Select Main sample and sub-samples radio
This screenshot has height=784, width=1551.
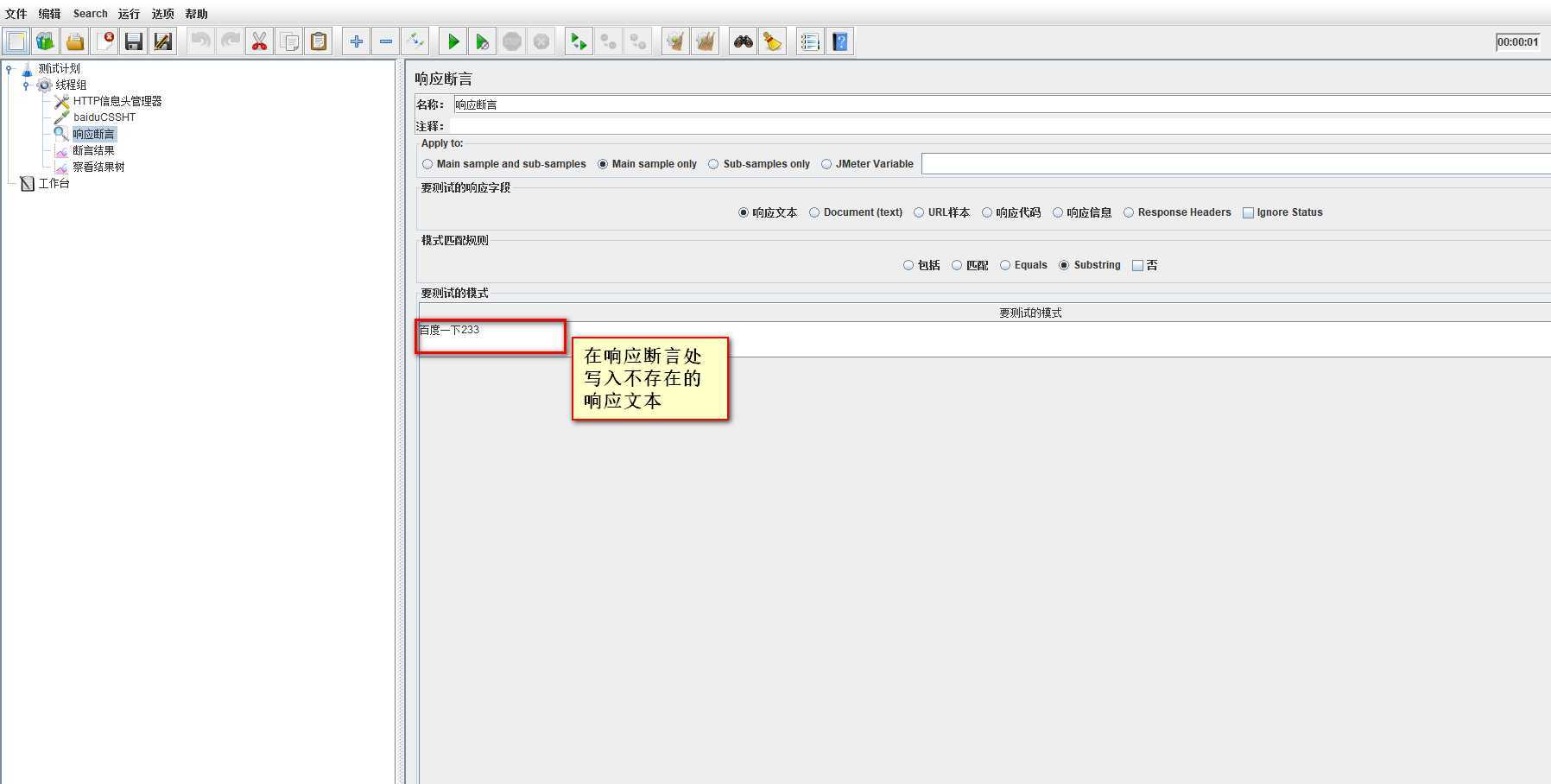(x=427, y=164)
